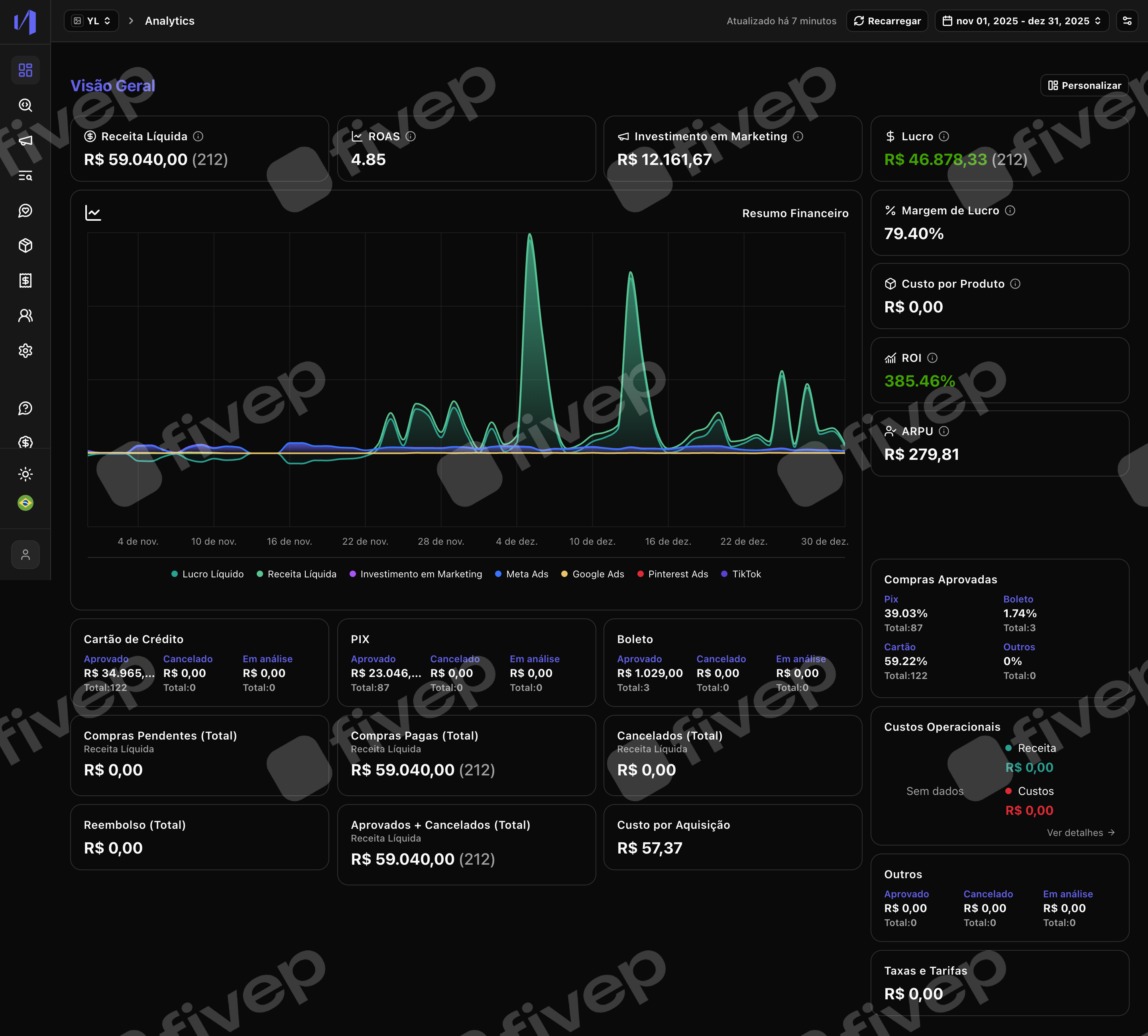The width and height of the screenshot is (1148, 1036).
Task: Click the filter sliders icon at top right
Action: coord(1127,21)
